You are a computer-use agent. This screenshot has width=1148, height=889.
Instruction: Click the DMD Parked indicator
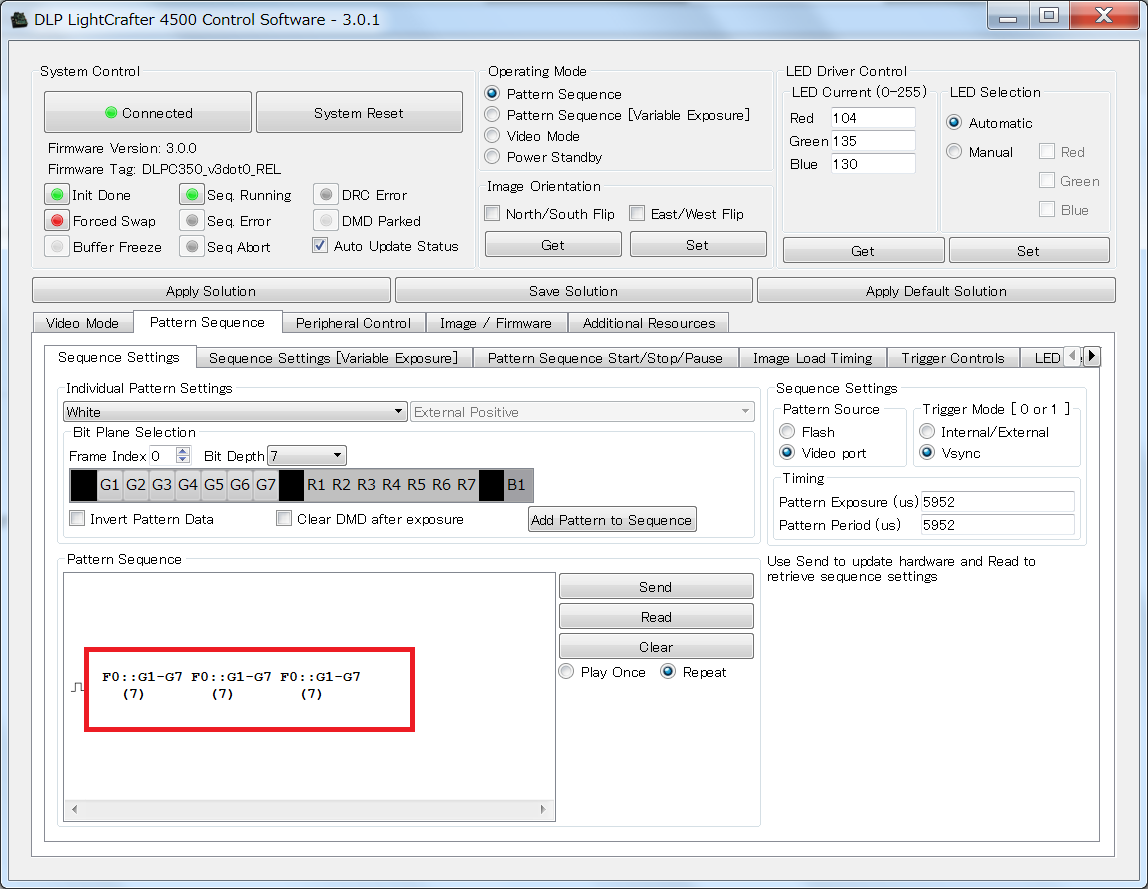(327, 220)
